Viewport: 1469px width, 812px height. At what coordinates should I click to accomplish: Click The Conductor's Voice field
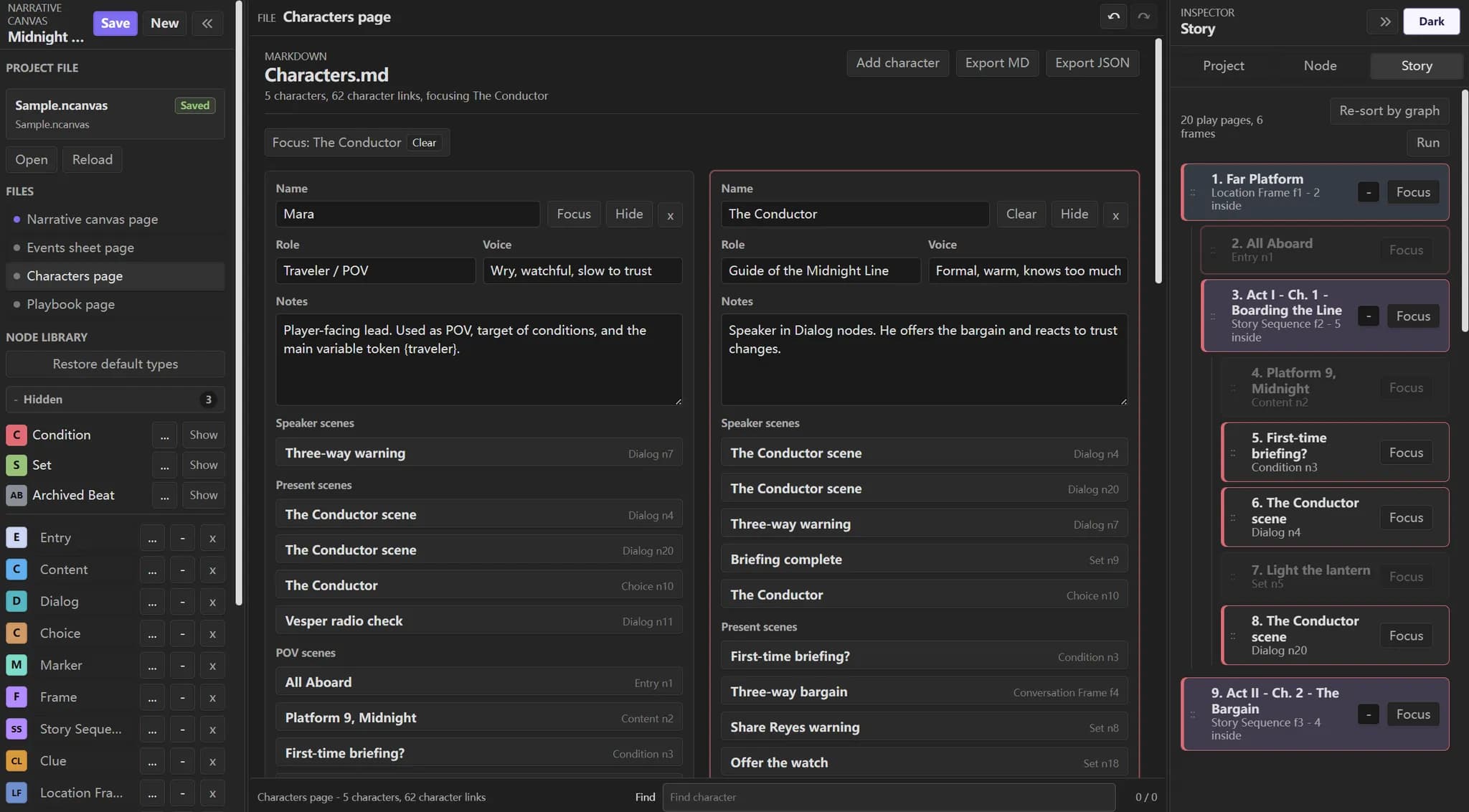[x=1027, y=271]
